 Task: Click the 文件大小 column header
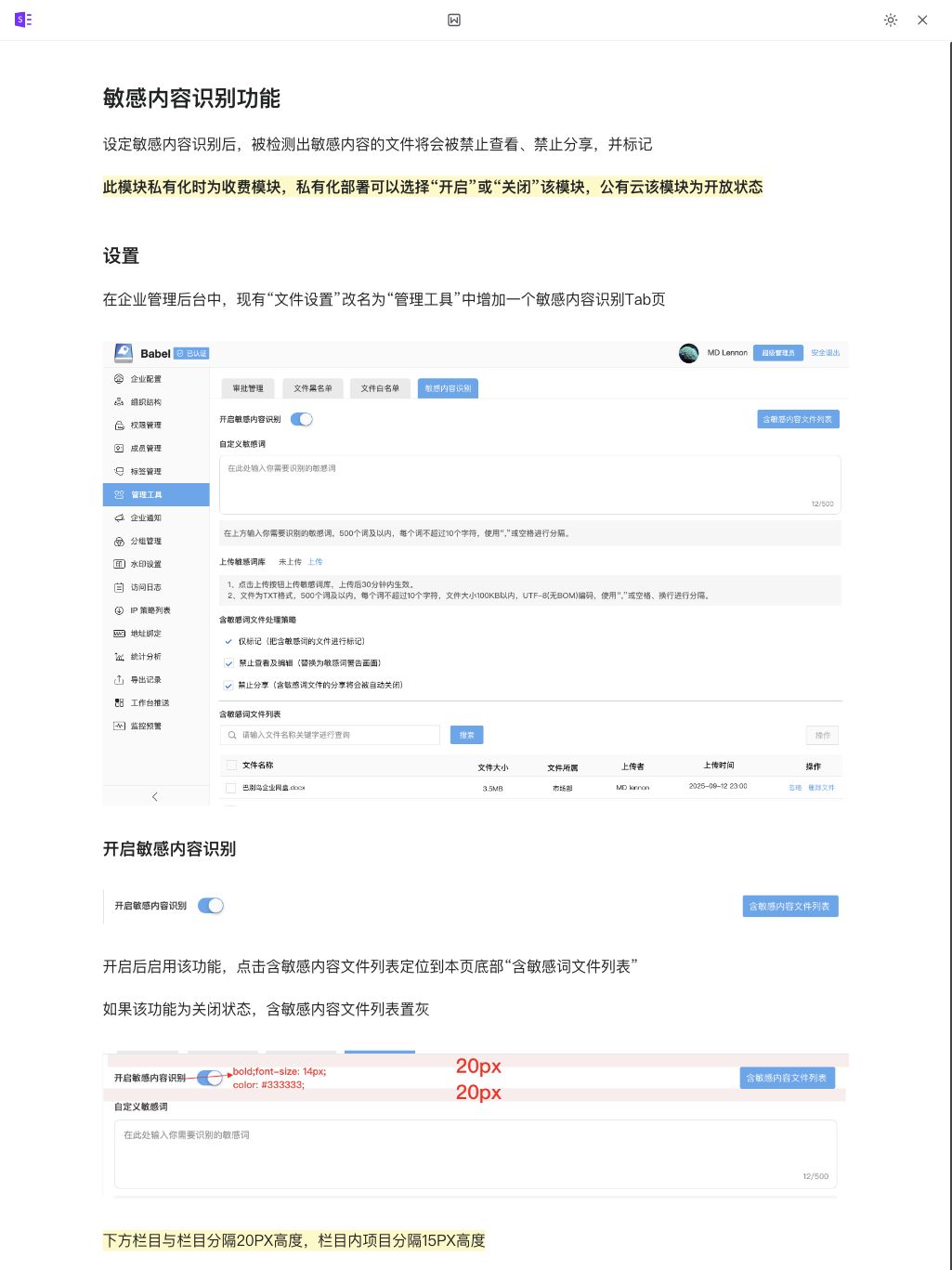492,767
